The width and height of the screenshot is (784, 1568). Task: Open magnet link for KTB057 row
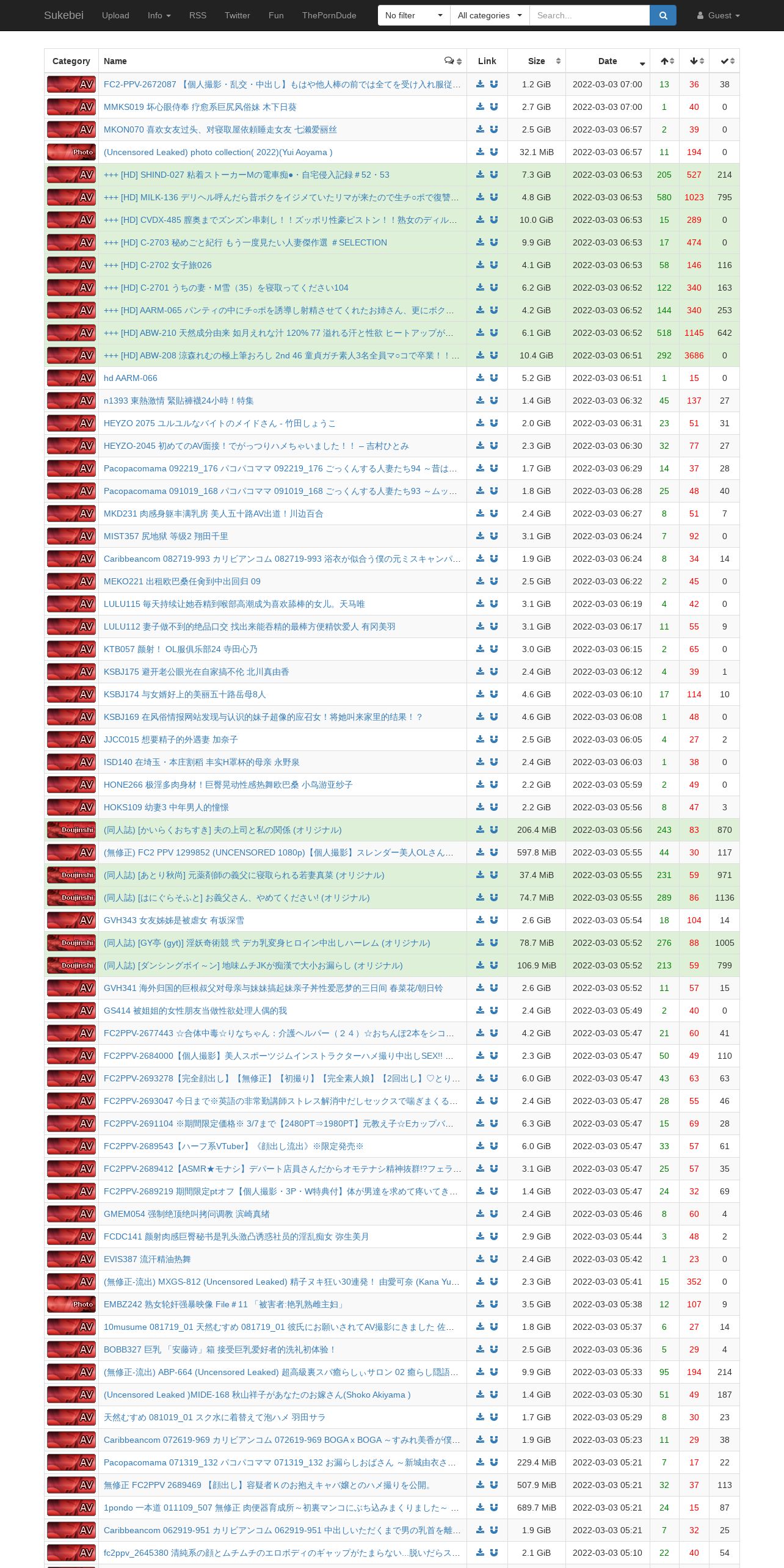pos(494,649)
